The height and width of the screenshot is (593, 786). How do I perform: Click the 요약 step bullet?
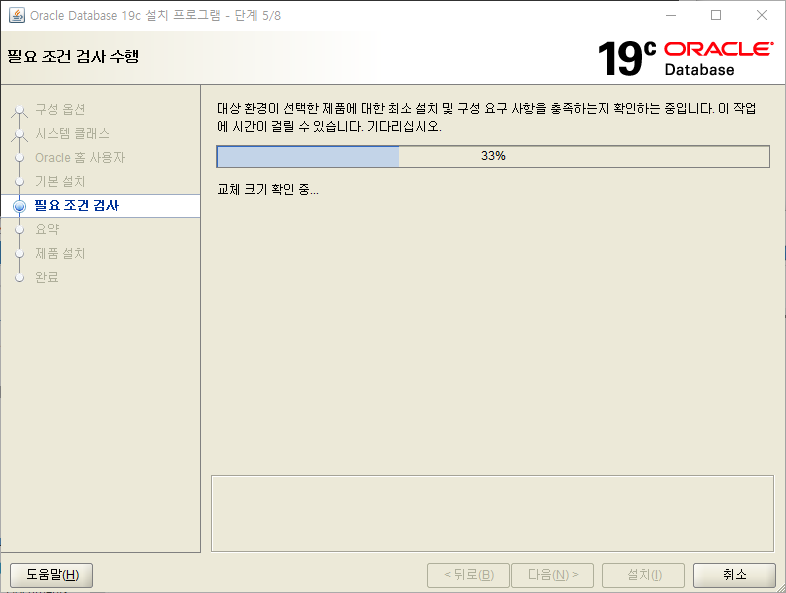point(20,230)
